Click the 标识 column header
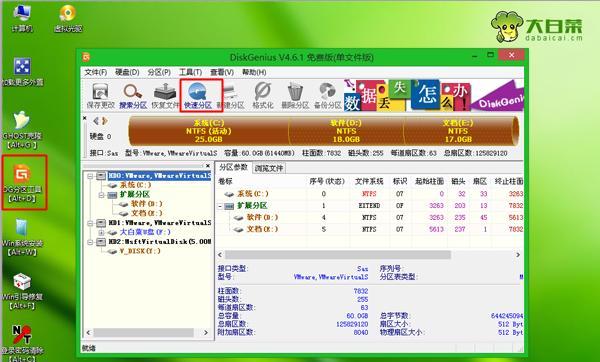The image size is (600, 362). [x=400, y=181]
